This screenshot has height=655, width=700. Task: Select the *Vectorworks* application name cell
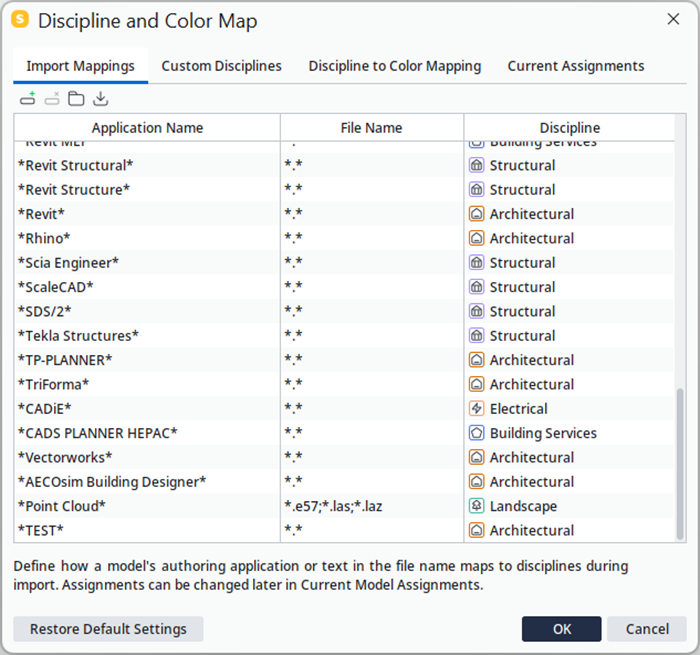[x=147, y=457]
